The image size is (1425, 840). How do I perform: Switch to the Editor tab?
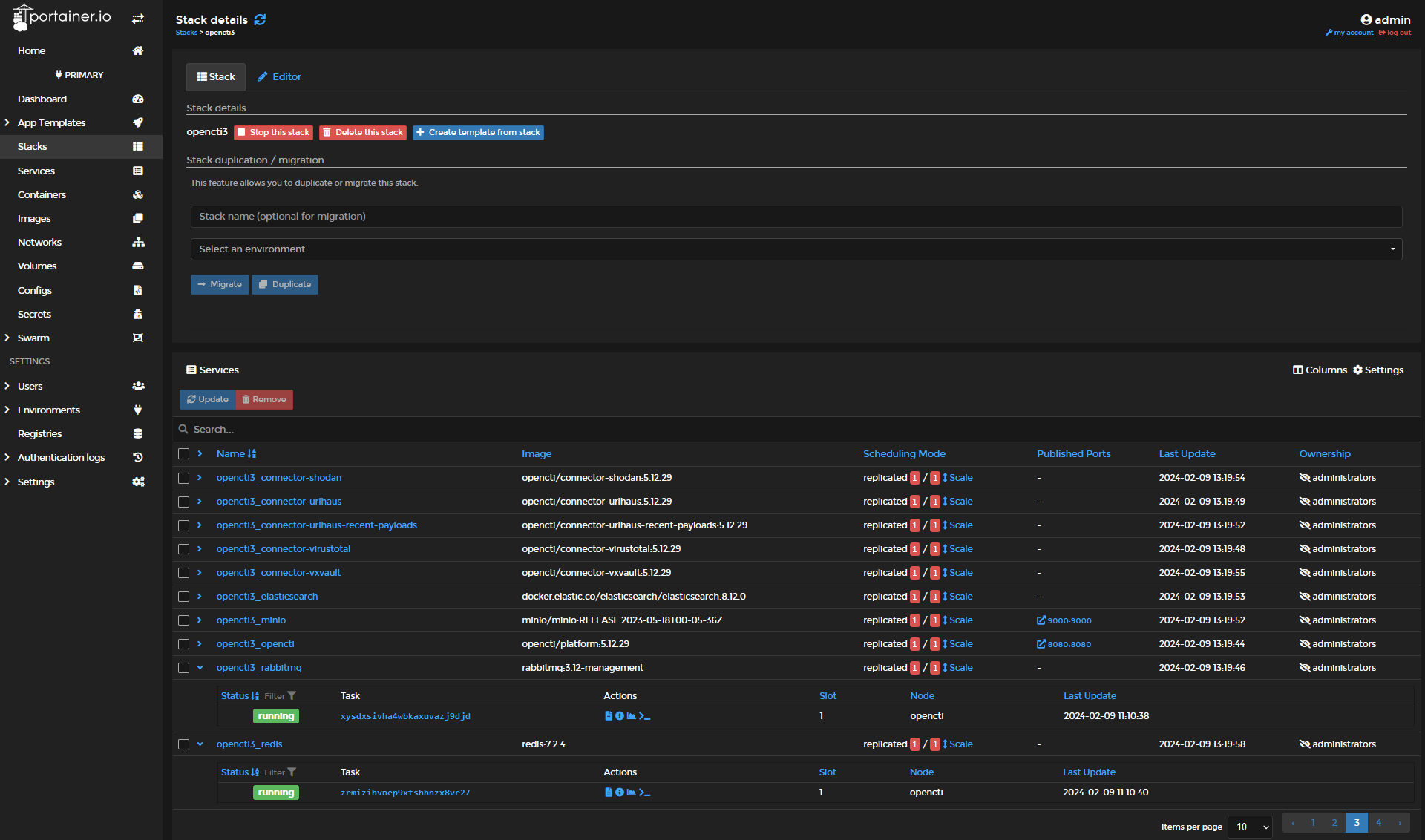click(x=279, y=76)
